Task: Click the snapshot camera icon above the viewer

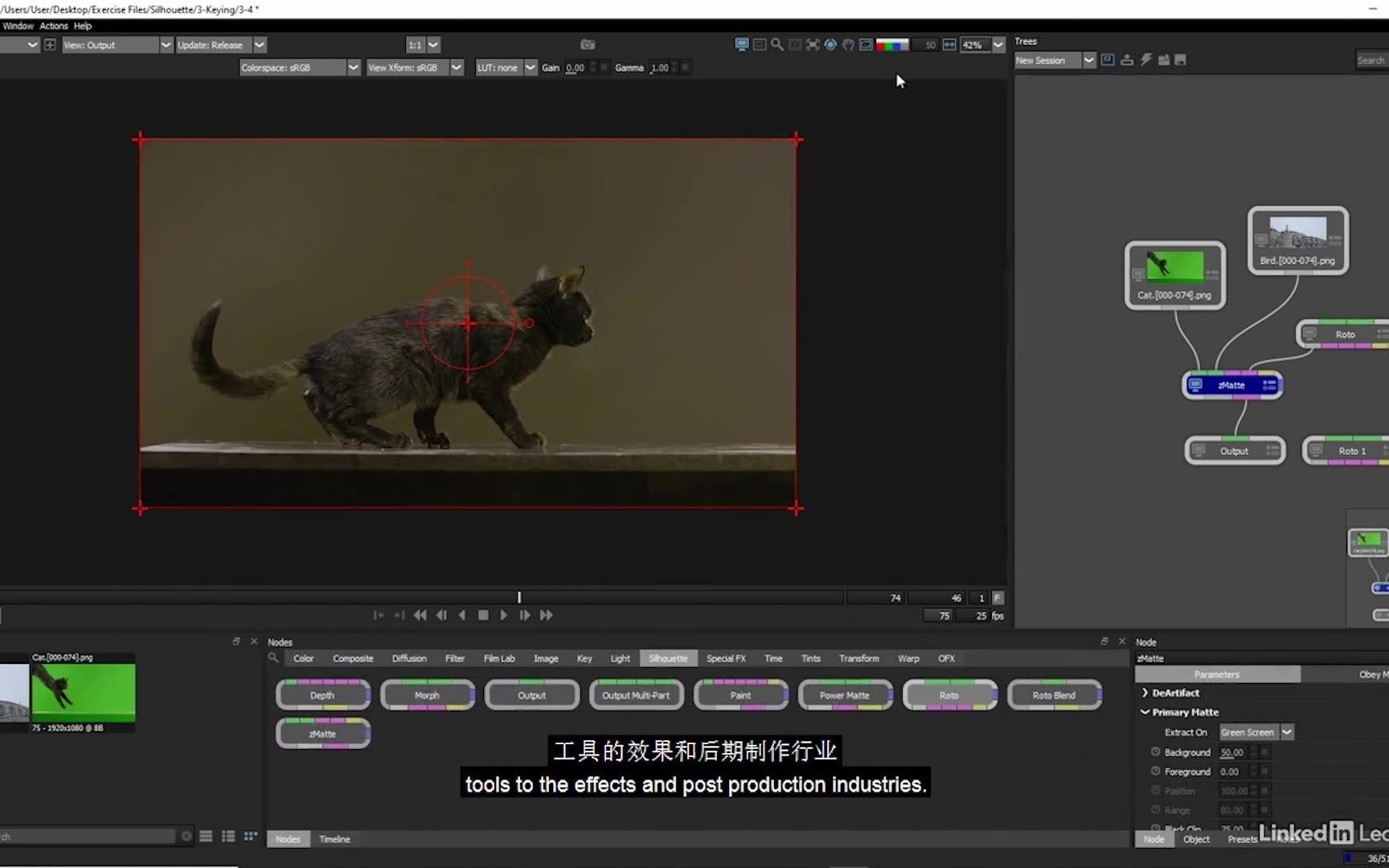Action: [x=588, y=45]
